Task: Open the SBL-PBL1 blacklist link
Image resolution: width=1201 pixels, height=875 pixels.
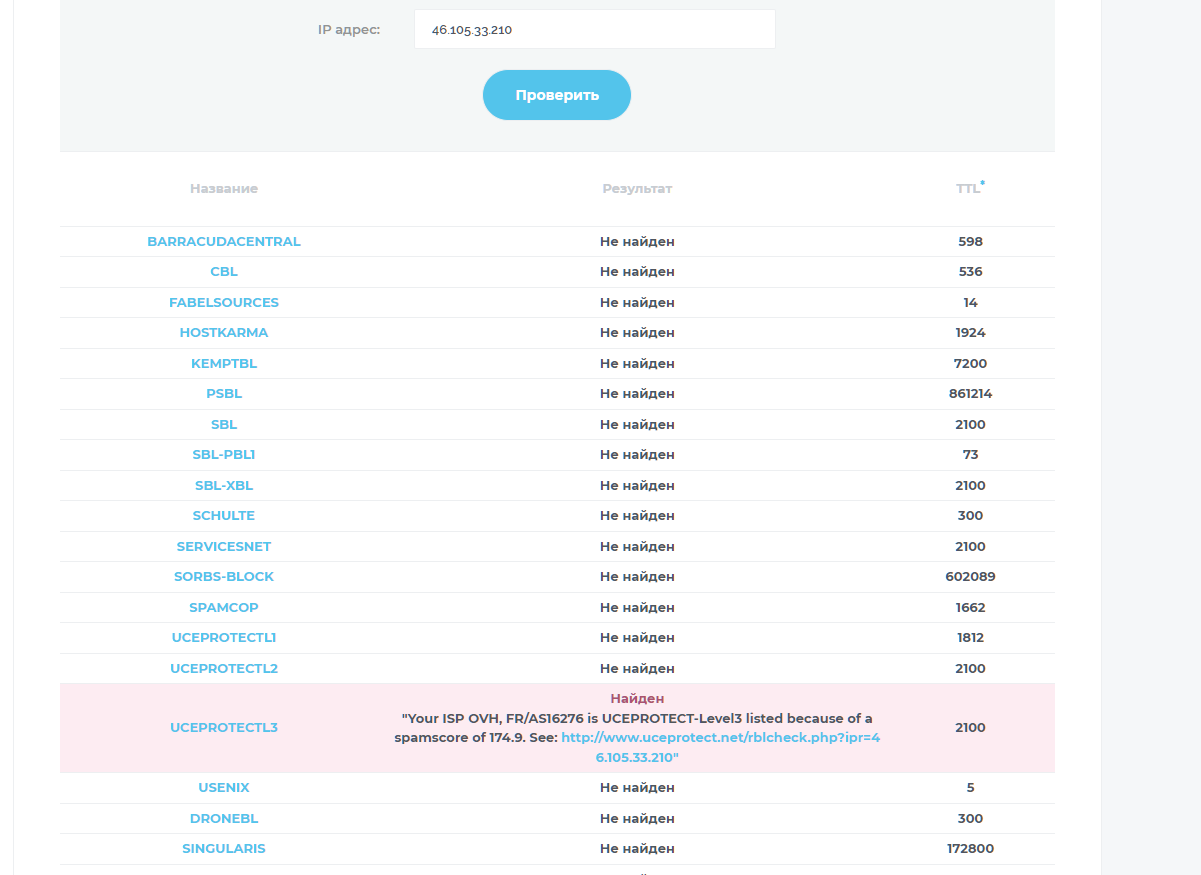Action: tap(223, 454)
